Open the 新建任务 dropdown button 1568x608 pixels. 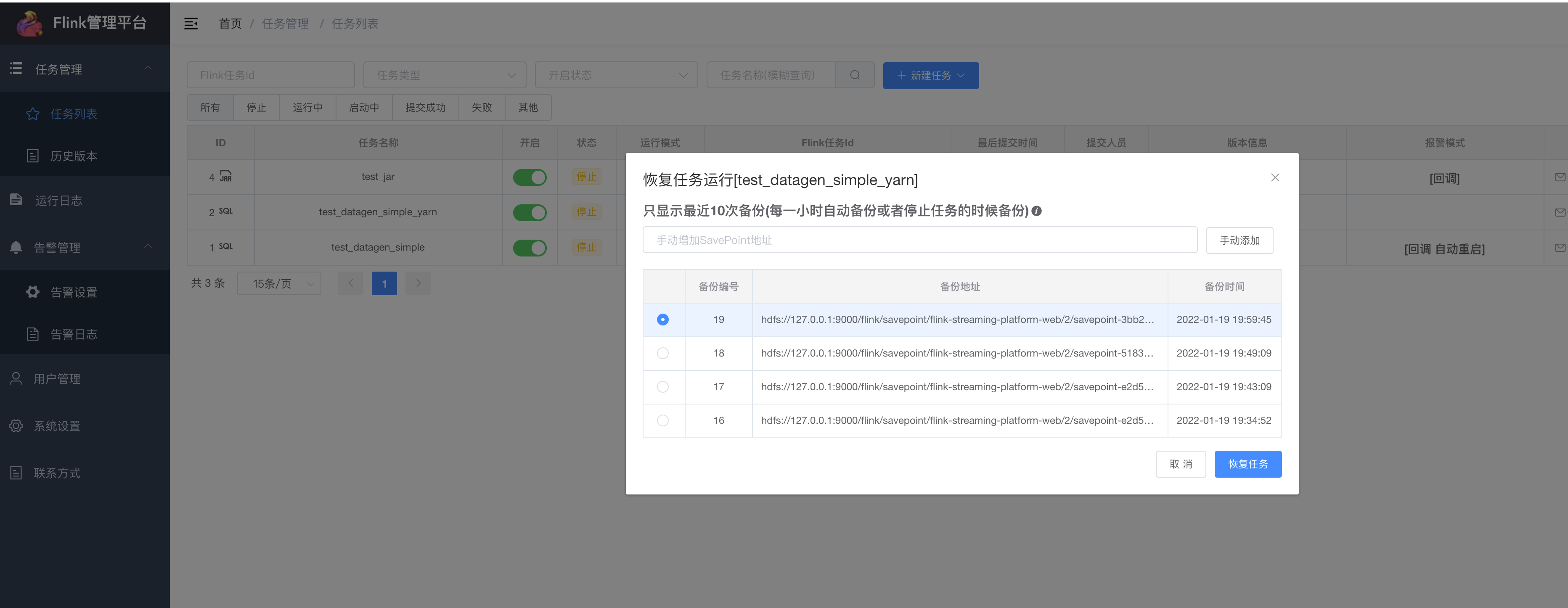pyautogui.click(x=931, y=75)
